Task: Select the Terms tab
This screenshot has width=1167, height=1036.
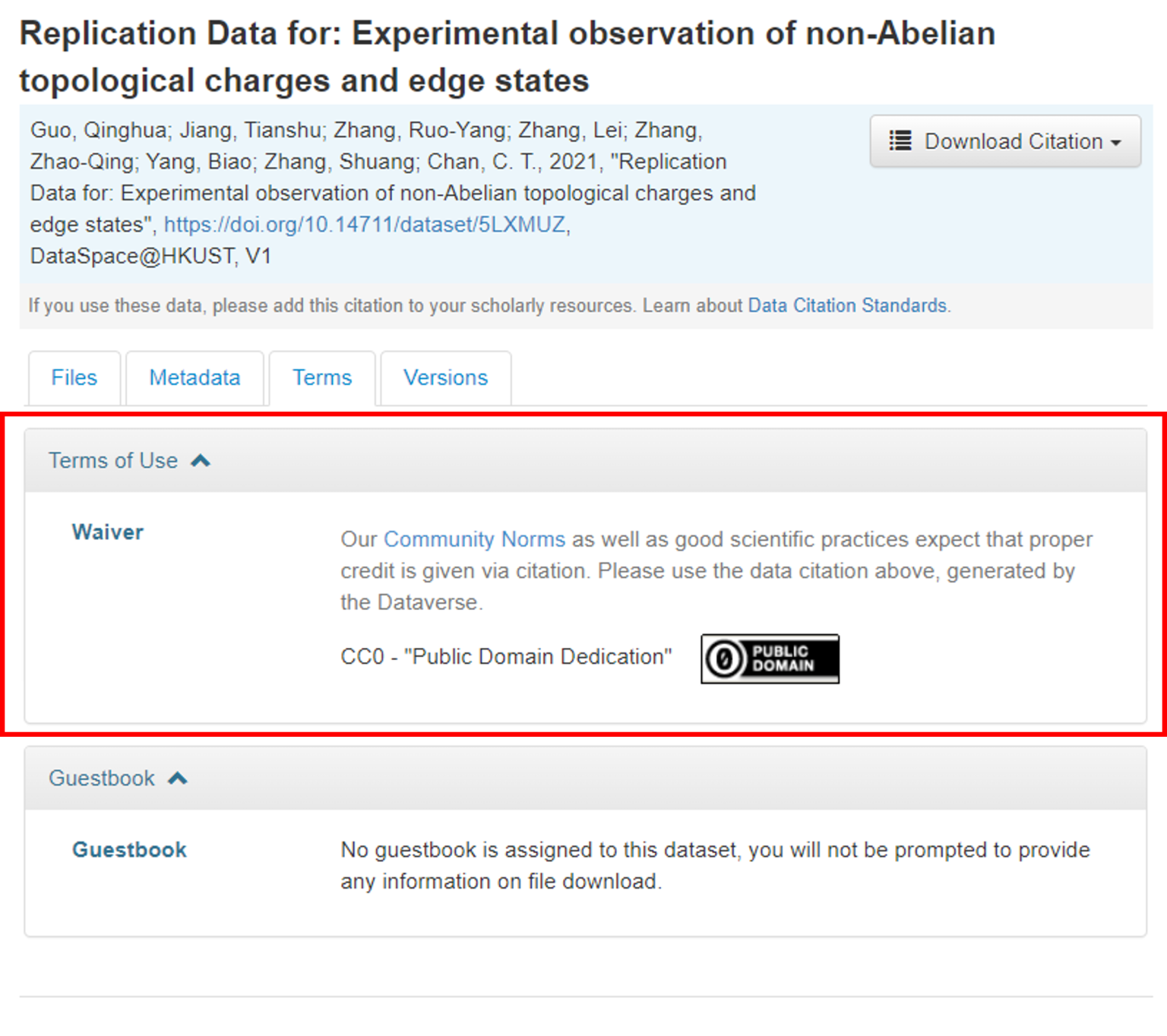Action: [x=322, y=377]
